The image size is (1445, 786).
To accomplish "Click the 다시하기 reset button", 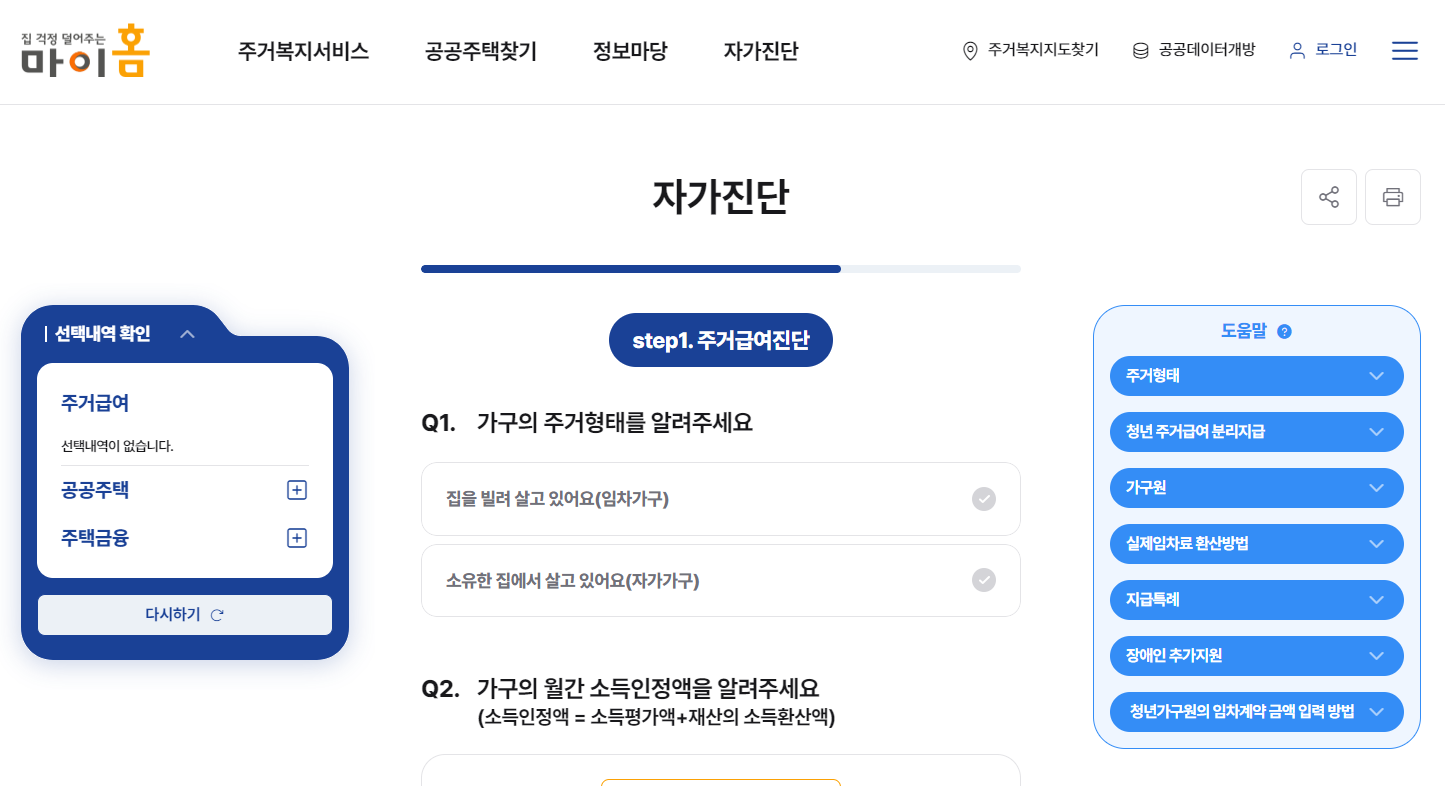I will point(183,614).
